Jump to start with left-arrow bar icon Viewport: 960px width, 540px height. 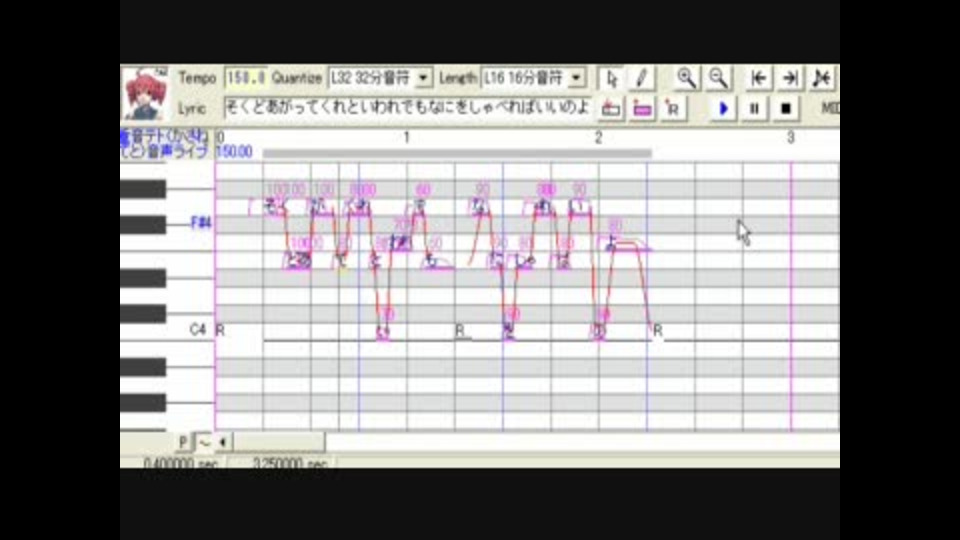coord(759,78)
